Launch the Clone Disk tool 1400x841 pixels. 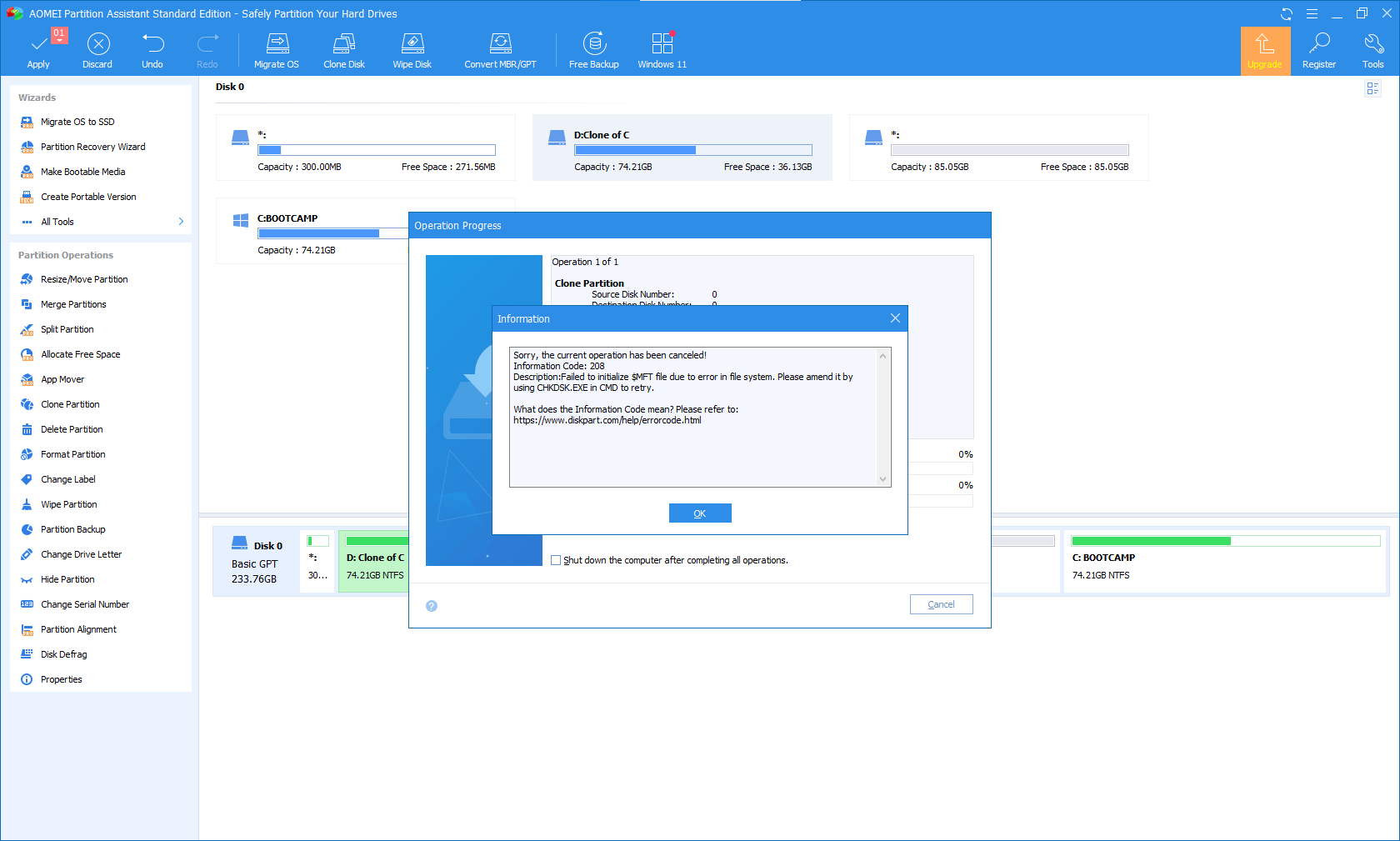point(344,51)
